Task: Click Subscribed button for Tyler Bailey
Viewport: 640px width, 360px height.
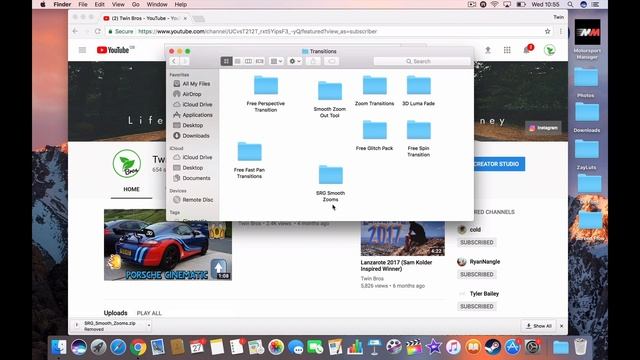Action: [x=477, y=307]
